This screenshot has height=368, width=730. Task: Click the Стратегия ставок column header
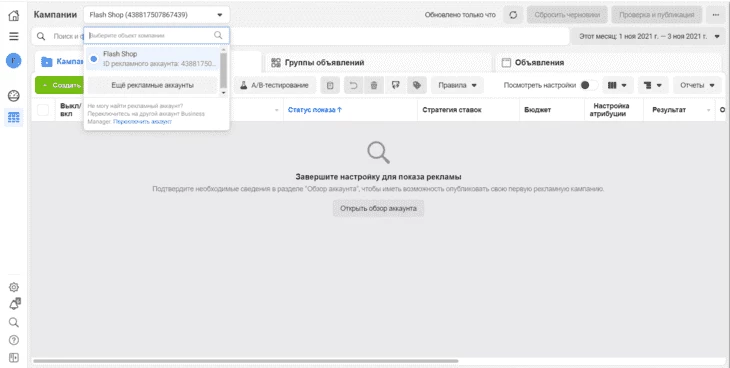[452, 110]
